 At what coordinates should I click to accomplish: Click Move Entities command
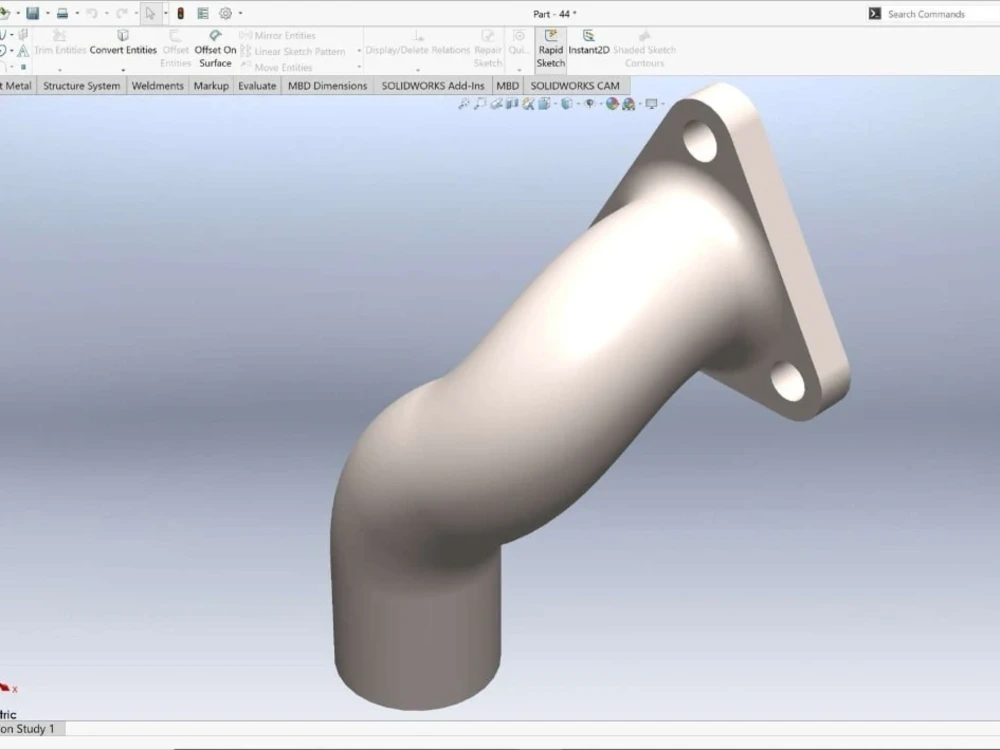pyautogui.click(x=276, y=67)
